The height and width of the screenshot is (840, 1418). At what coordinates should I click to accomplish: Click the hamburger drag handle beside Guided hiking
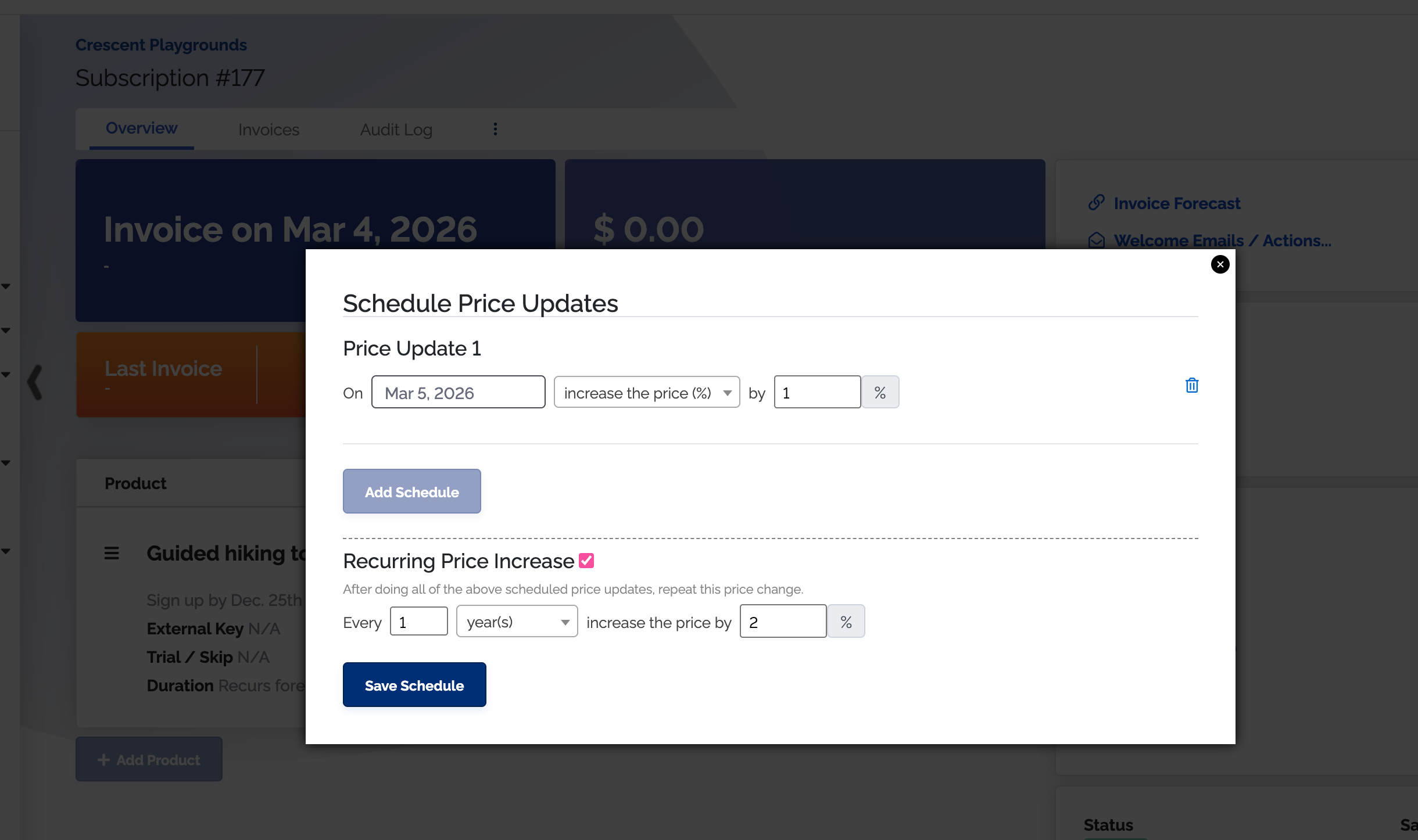click(x=112, y=553)
